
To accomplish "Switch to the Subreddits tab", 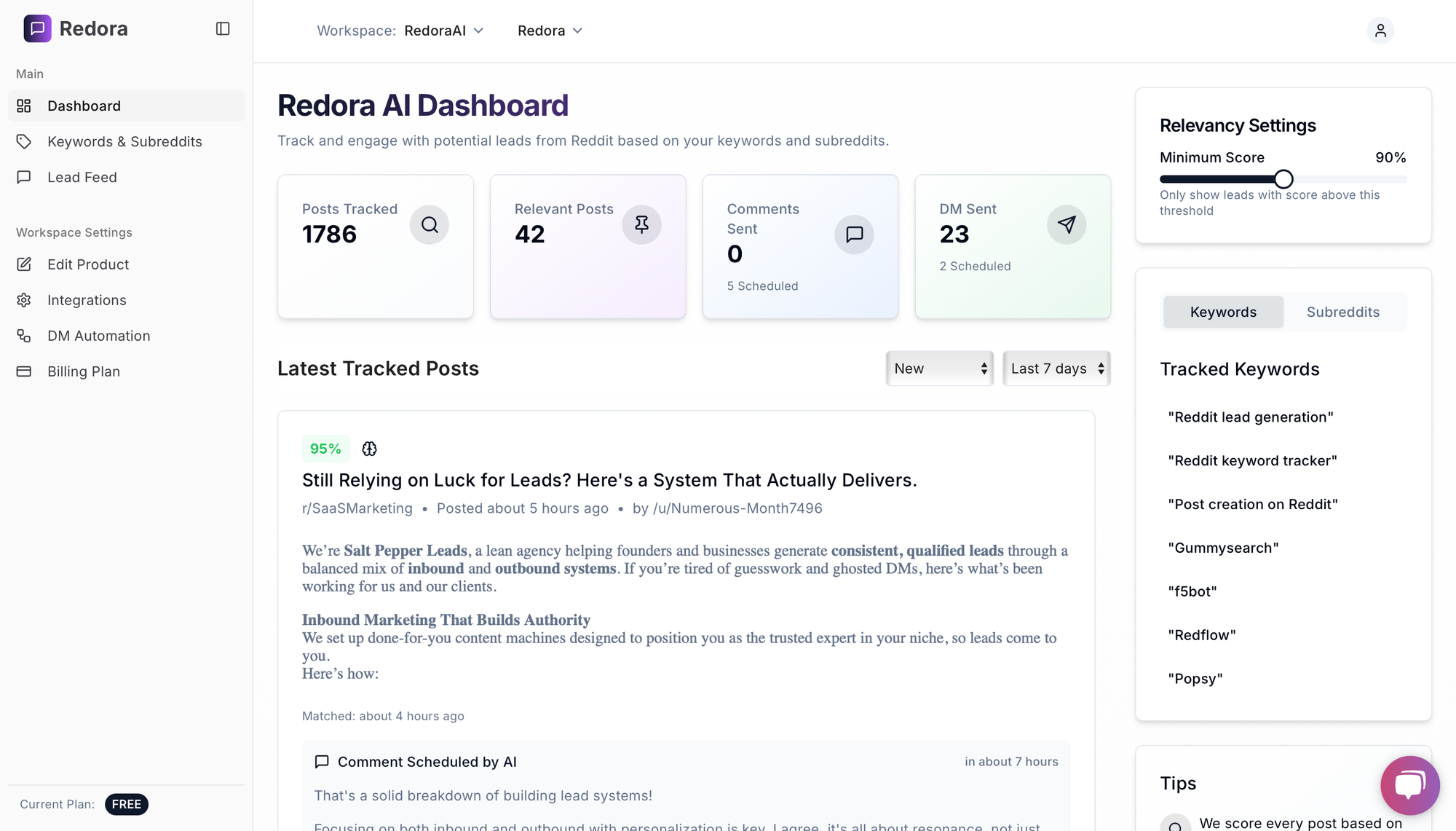I will pos(1343,312).
